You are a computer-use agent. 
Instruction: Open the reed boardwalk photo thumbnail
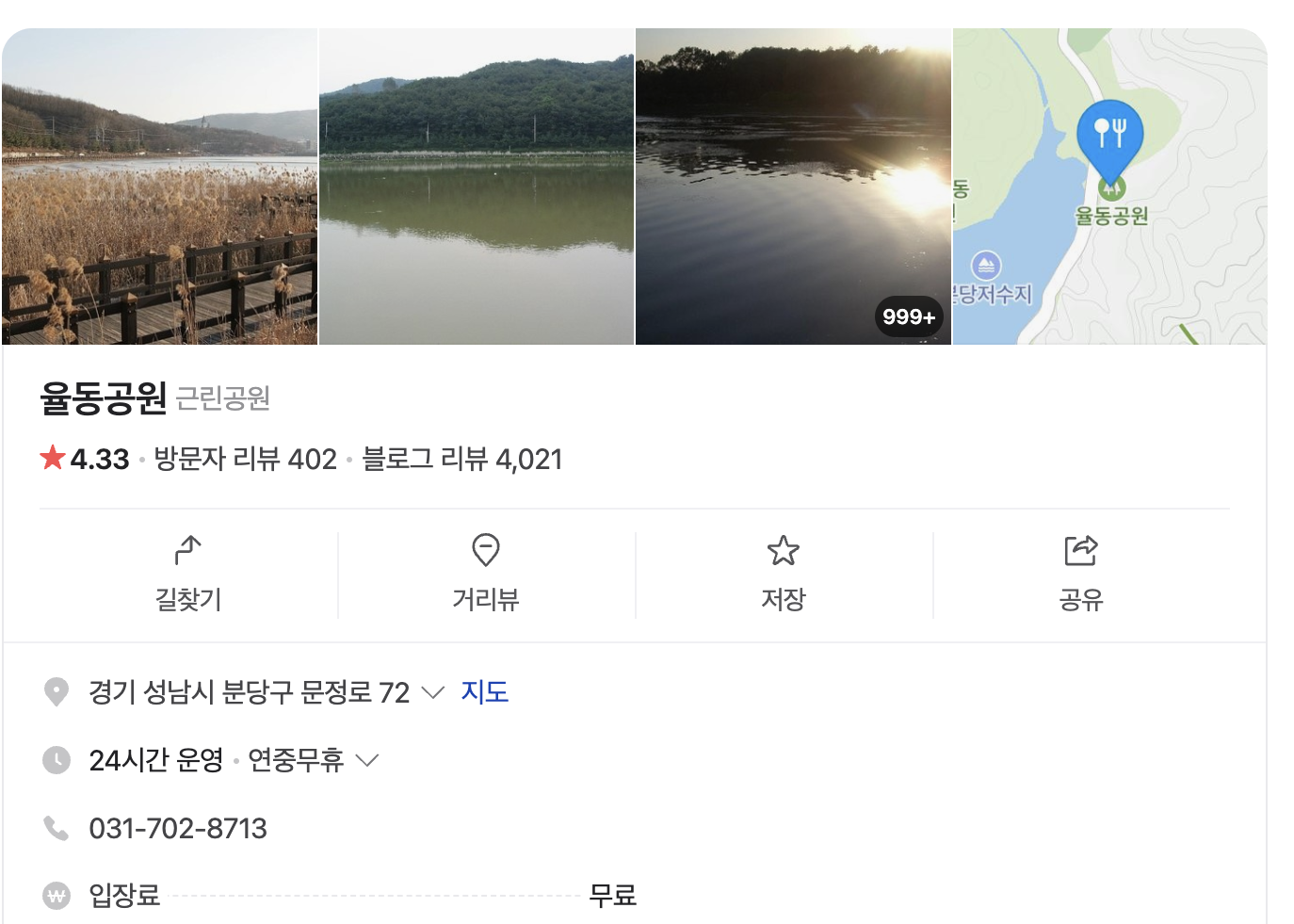[160, 186]
